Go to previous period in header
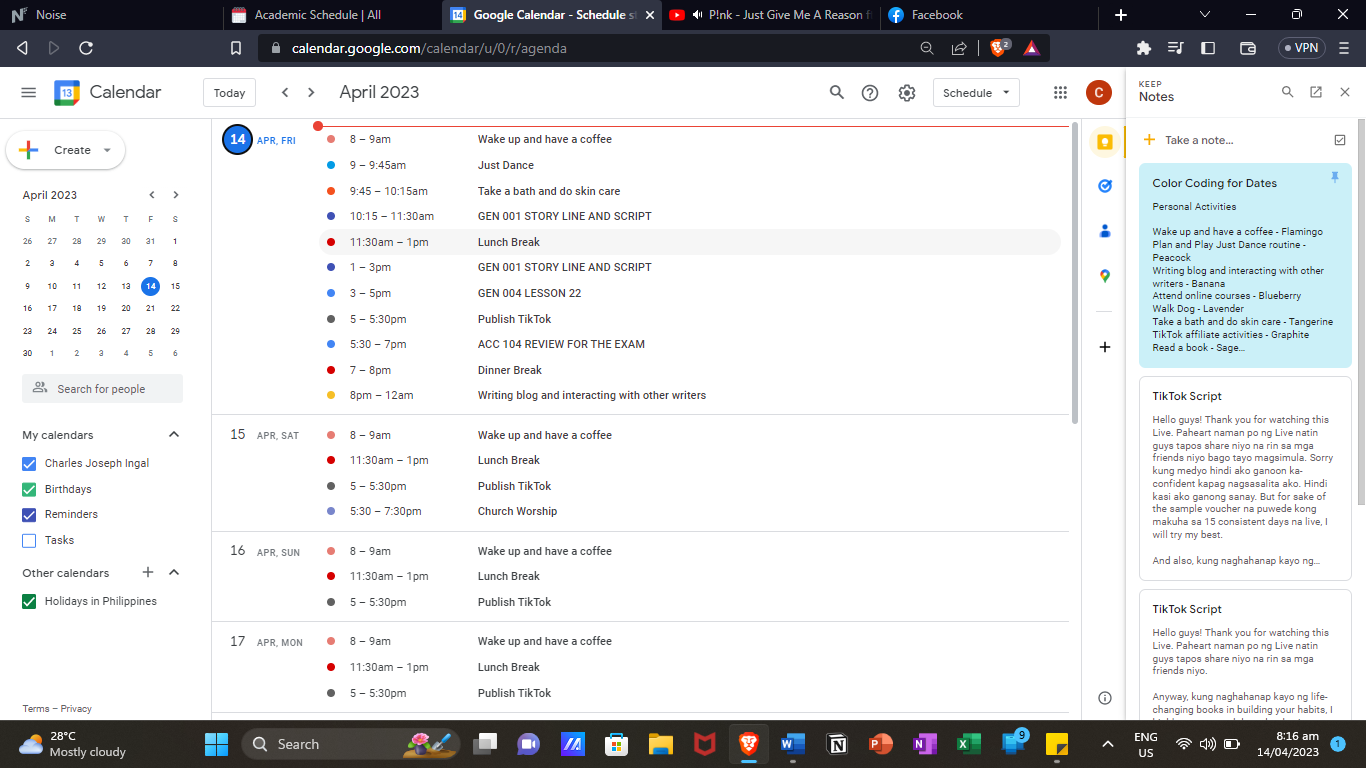 pos(285,93)
